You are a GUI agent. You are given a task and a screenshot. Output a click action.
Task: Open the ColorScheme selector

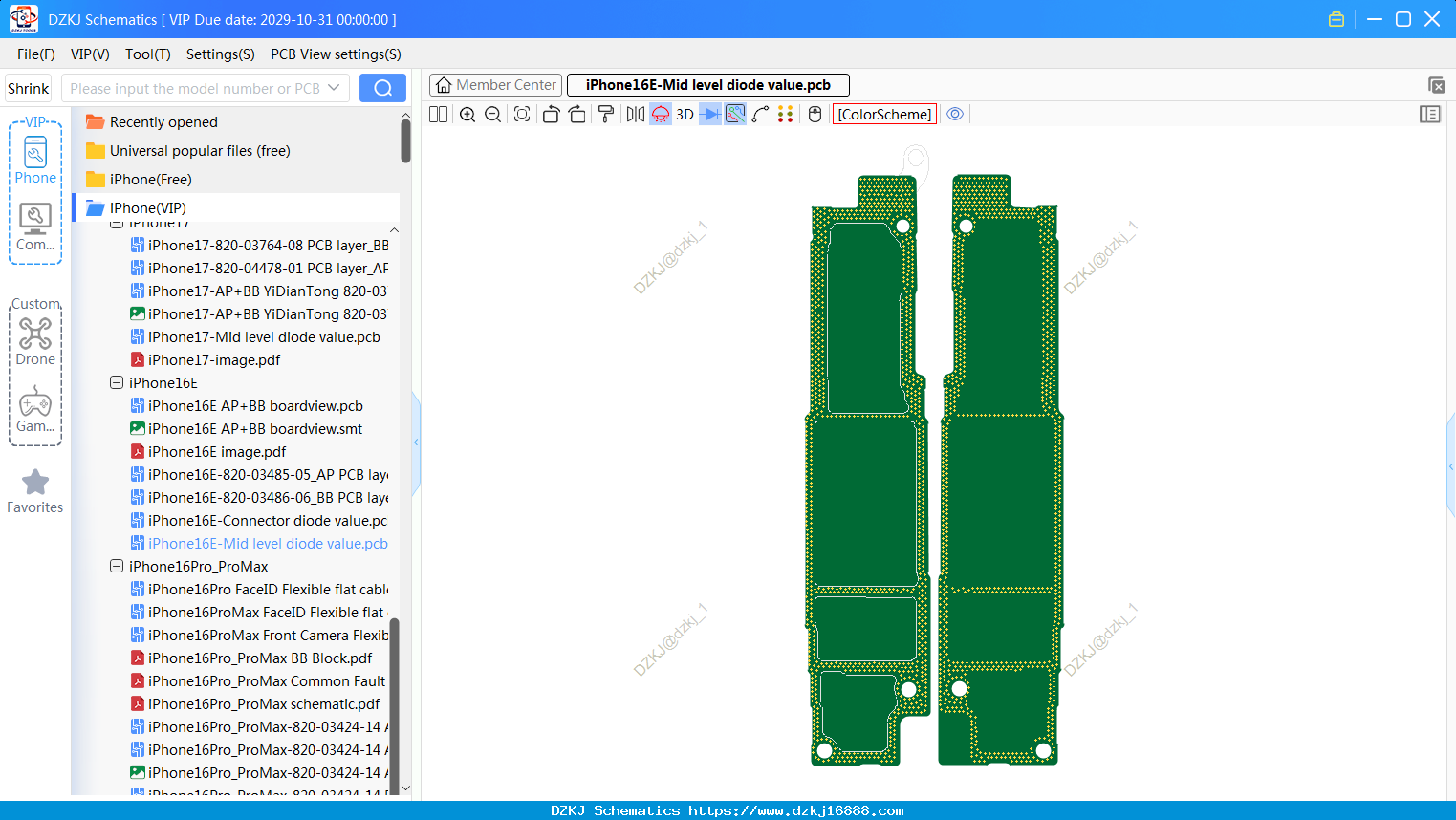[884, 115]
